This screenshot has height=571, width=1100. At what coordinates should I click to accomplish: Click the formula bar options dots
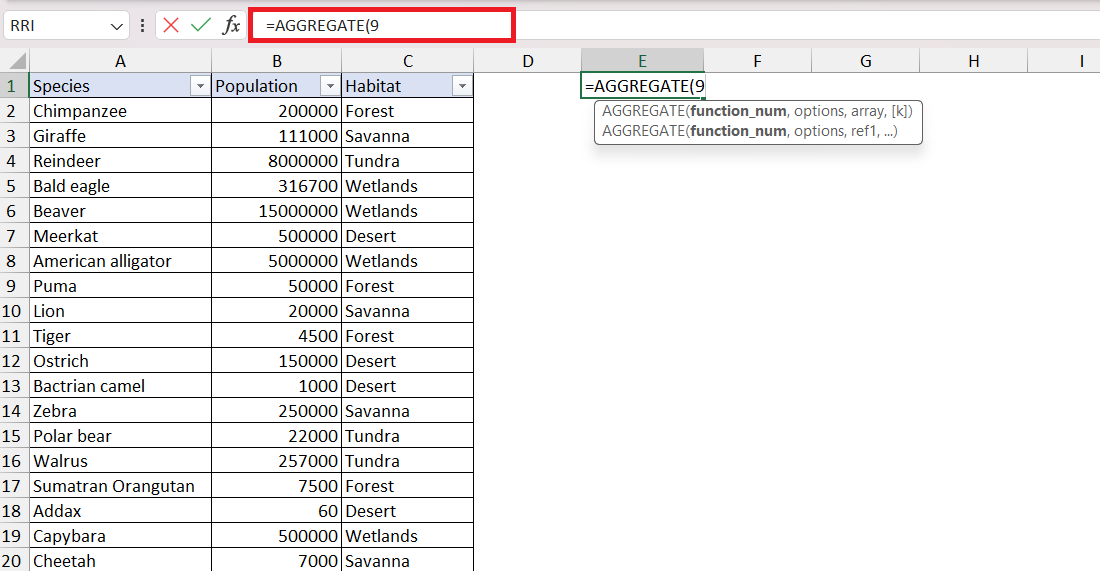point(142,25)
